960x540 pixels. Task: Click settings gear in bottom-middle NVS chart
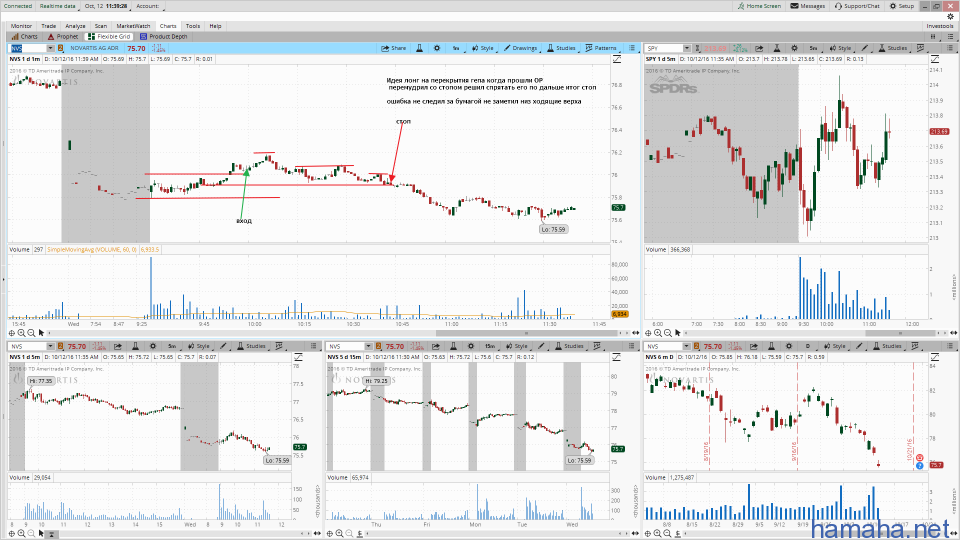[x=471, y=346]
